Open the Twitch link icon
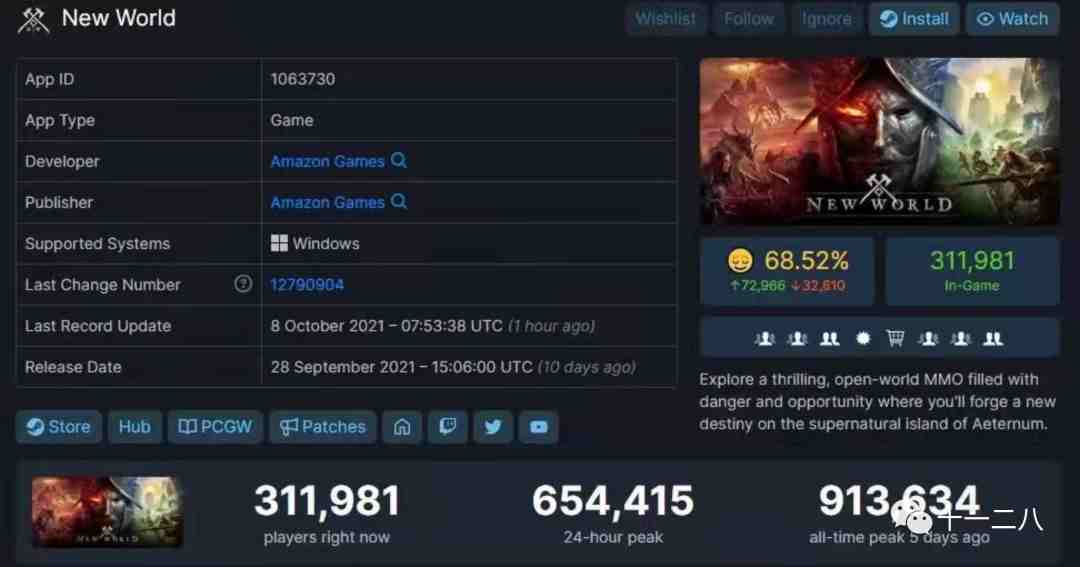 pos(448,427)
